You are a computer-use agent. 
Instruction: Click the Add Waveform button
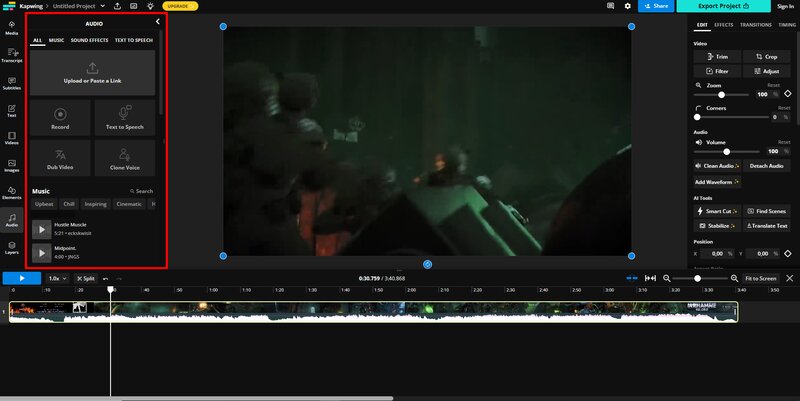coord(717,182)
